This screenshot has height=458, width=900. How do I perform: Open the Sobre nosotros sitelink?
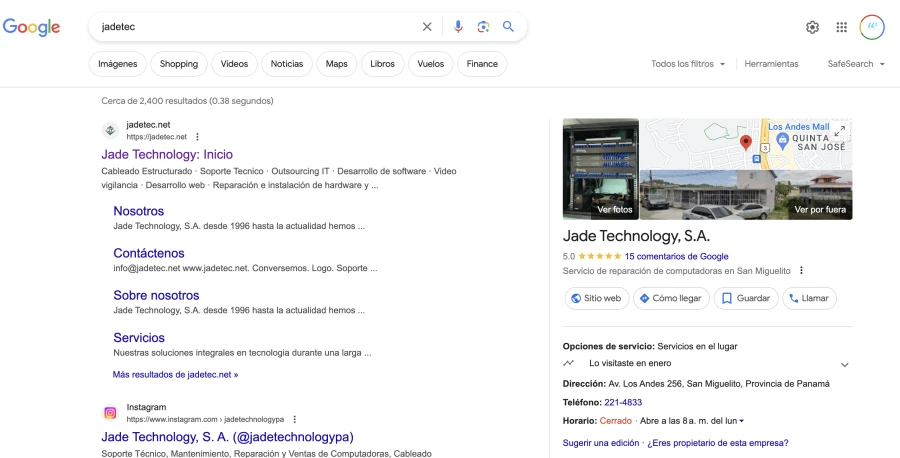click(156, 296)
